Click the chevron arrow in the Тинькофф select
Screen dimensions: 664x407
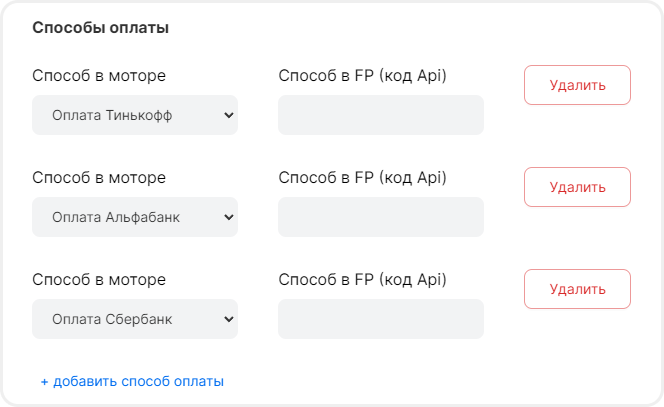[228, 115]
